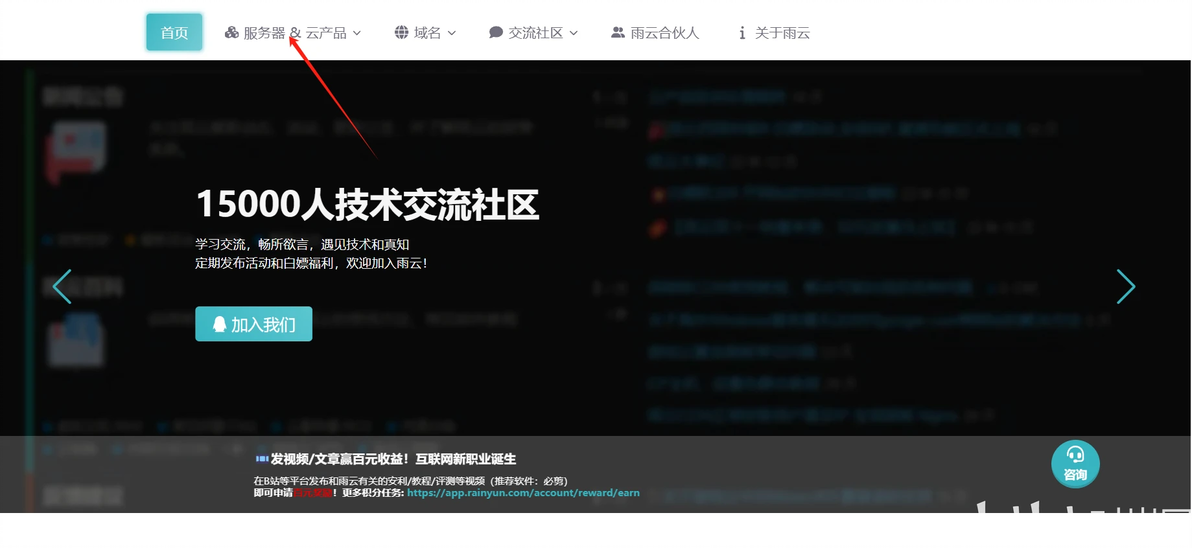Click the 定期发布活动和白嫖福利 line
The width and height of the screenshot is (1192, 548).
pyautogui.click(x=312, y=264)
